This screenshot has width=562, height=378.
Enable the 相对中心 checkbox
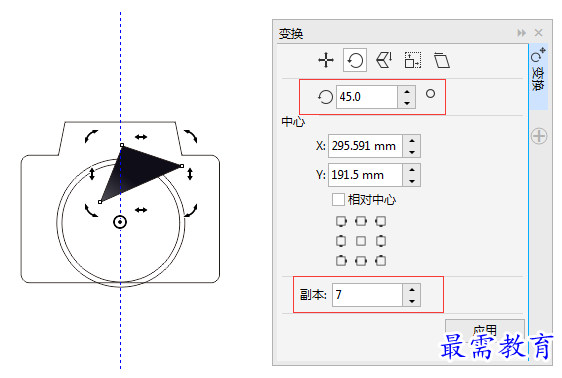click(x=338, y=200)
